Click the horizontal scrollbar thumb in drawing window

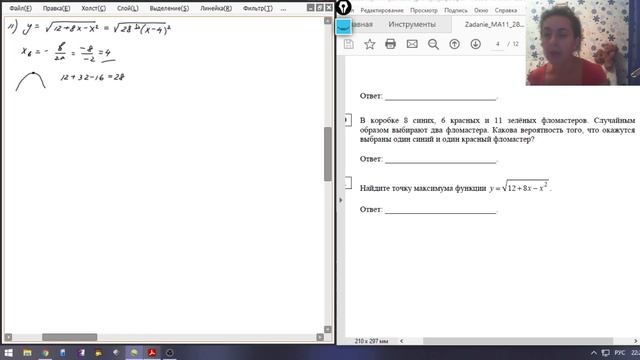[x=70, y=337]
